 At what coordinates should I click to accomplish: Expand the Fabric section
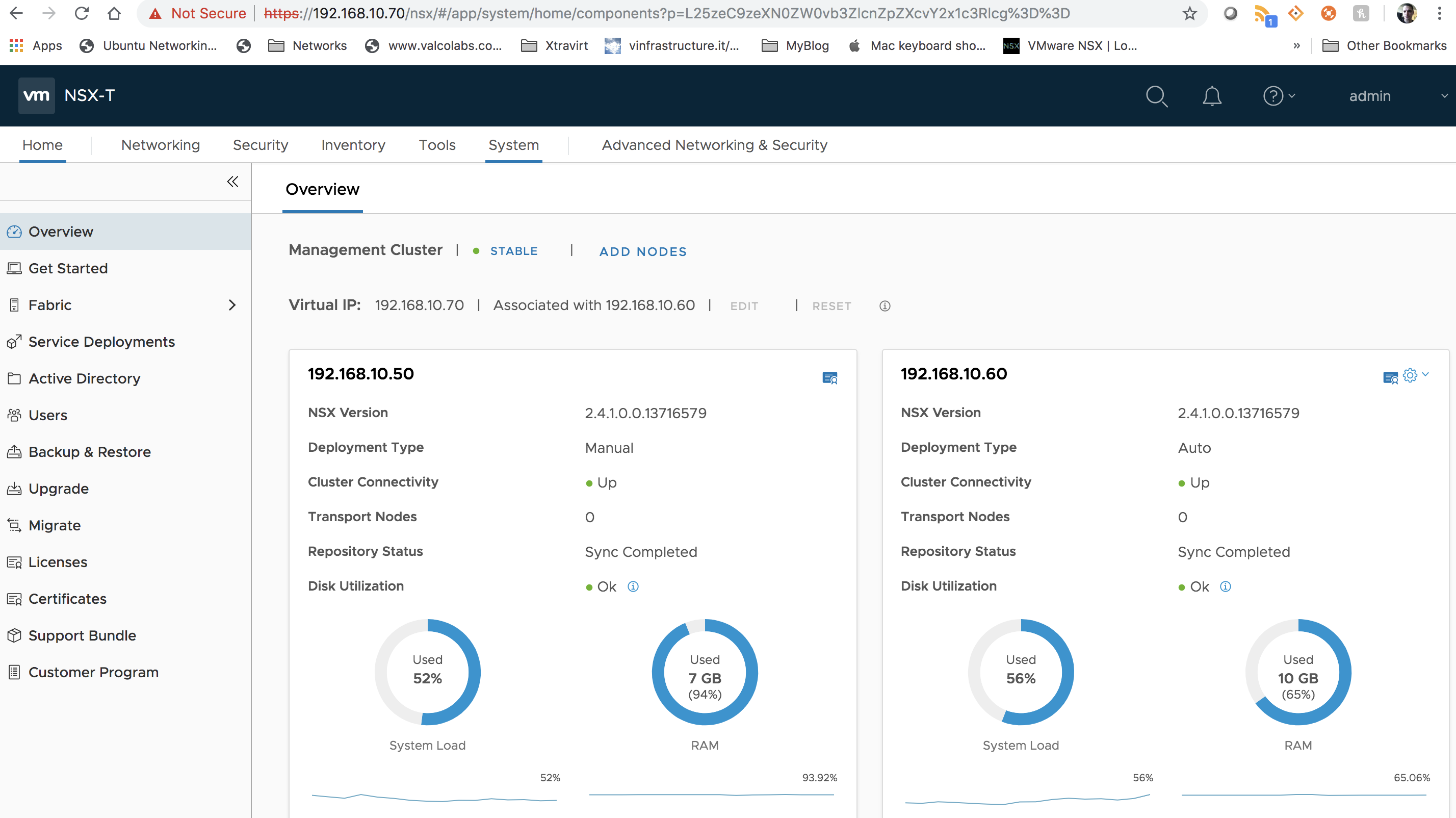point(232,304)
